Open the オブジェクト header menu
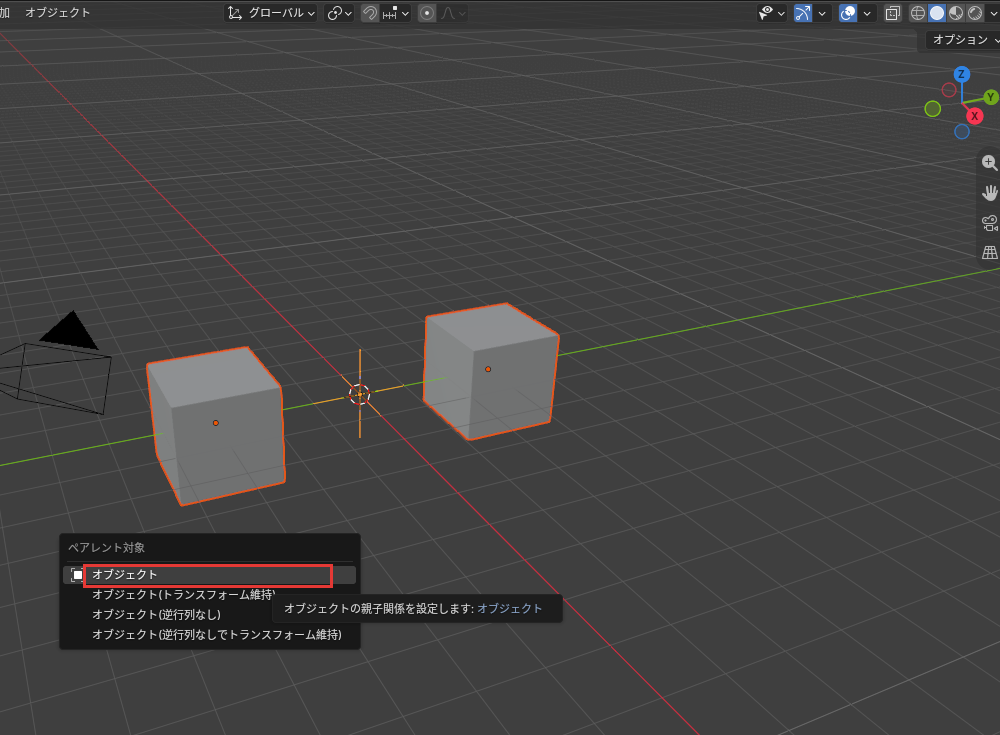The height and width of the screenshot is (735, 1000). click(57, 13)
